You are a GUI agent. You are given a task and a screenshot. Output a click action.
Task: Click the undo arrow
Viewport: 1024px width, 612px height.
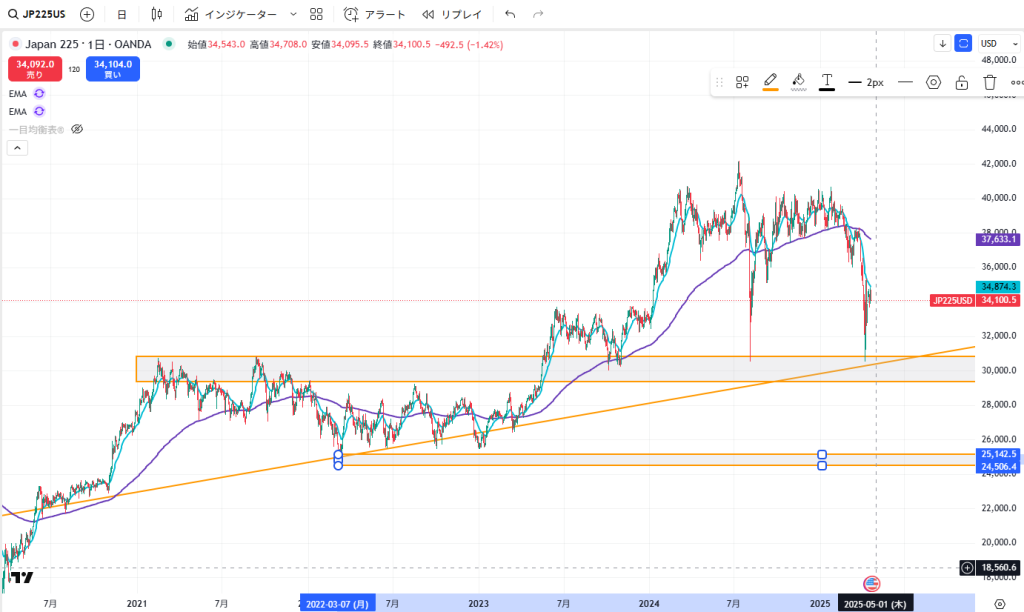pyautogui.click(x=510, y=14)
